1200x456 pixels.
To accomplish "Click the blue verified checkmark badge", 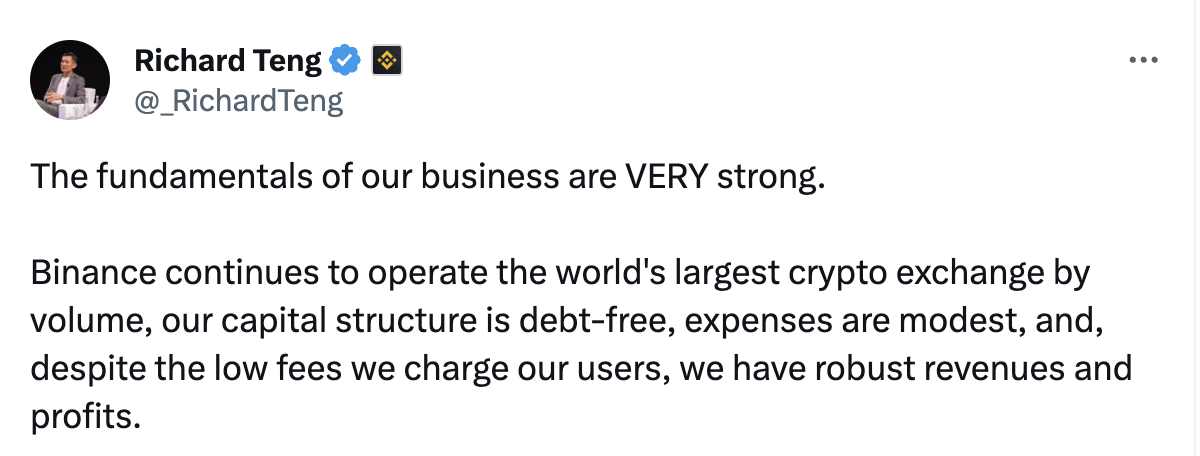I will click(x=346, y=61).
